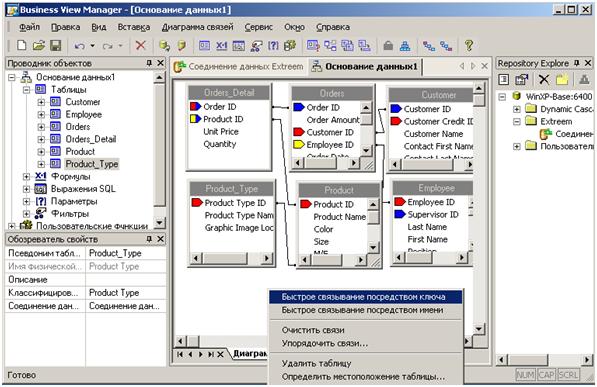Click the Undo arrow icon
This screenshot has width=597, height=387.
click(79, 46)
